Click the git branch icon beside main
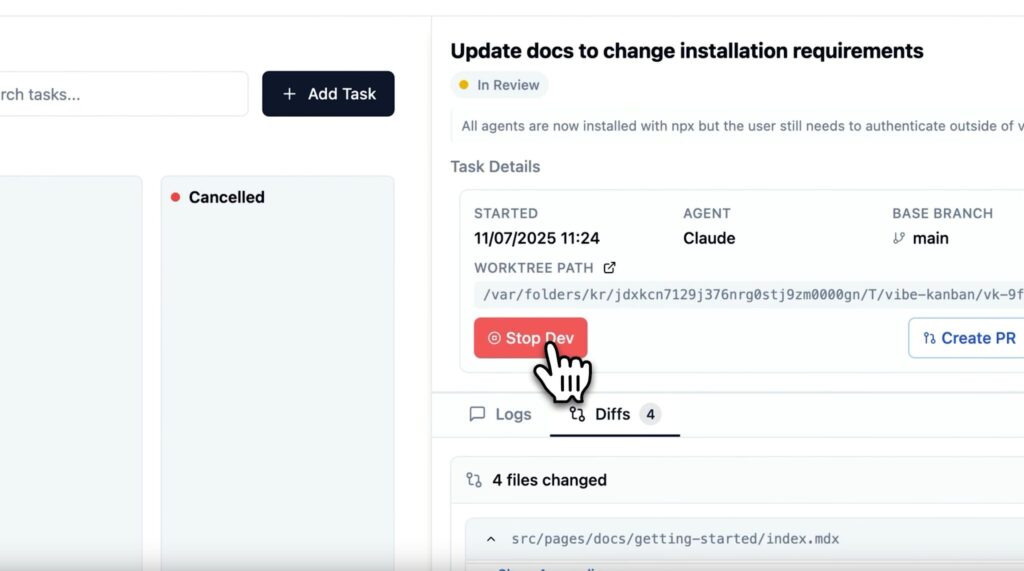Image resolution: width=1024 pixels, height=571 pixels. point(899,238)
